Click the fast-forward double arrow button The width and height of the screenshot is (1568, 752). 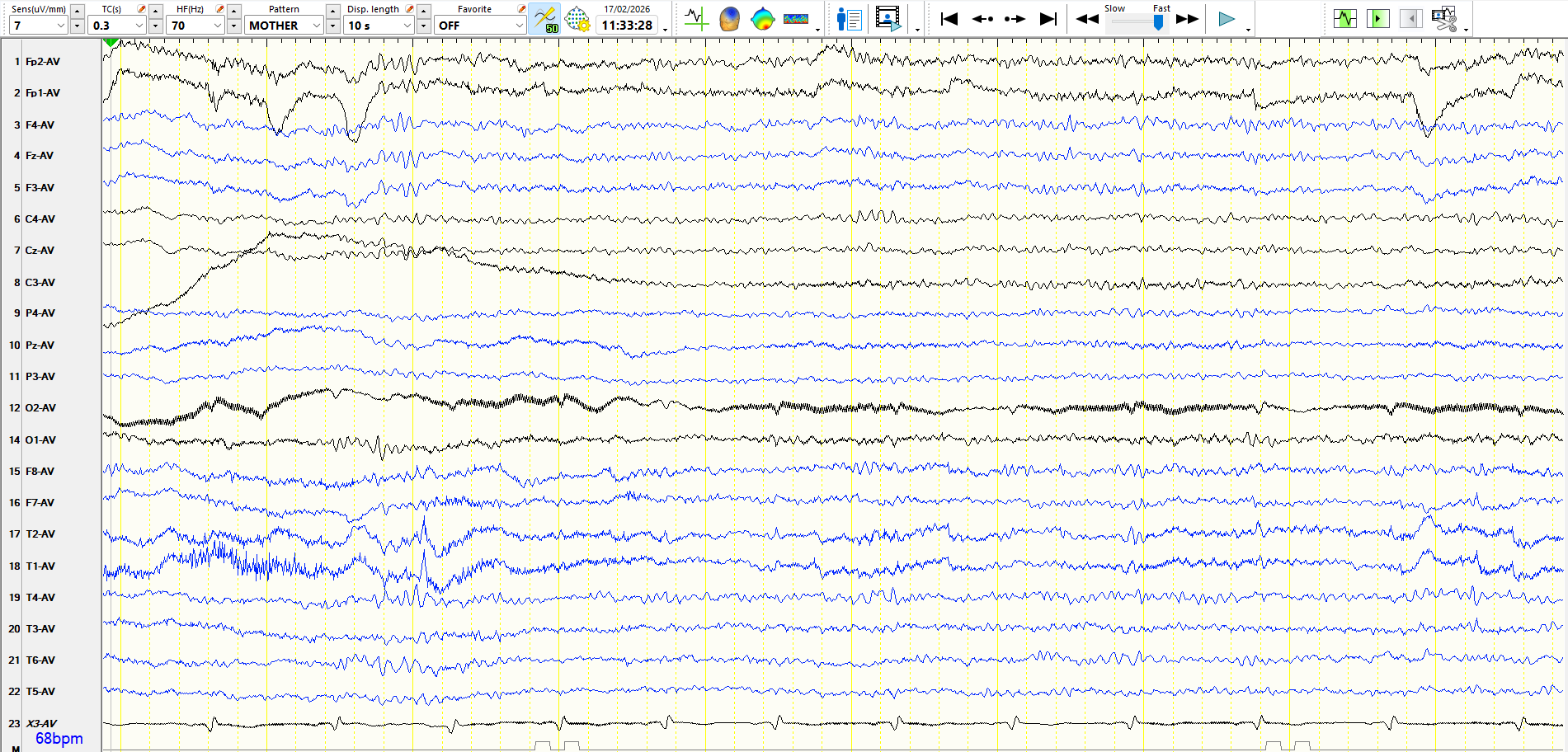coord(1187,18)
